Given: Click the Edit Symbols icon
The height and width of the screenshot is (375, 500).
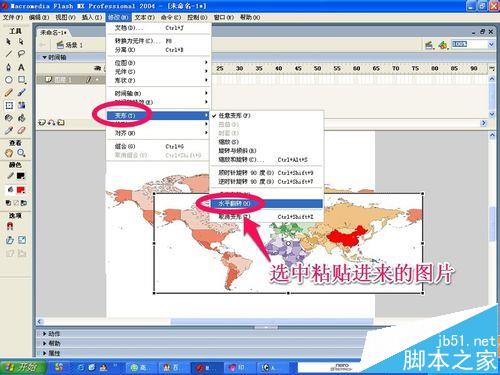Looking at the screenshot, I should point(443,45).
